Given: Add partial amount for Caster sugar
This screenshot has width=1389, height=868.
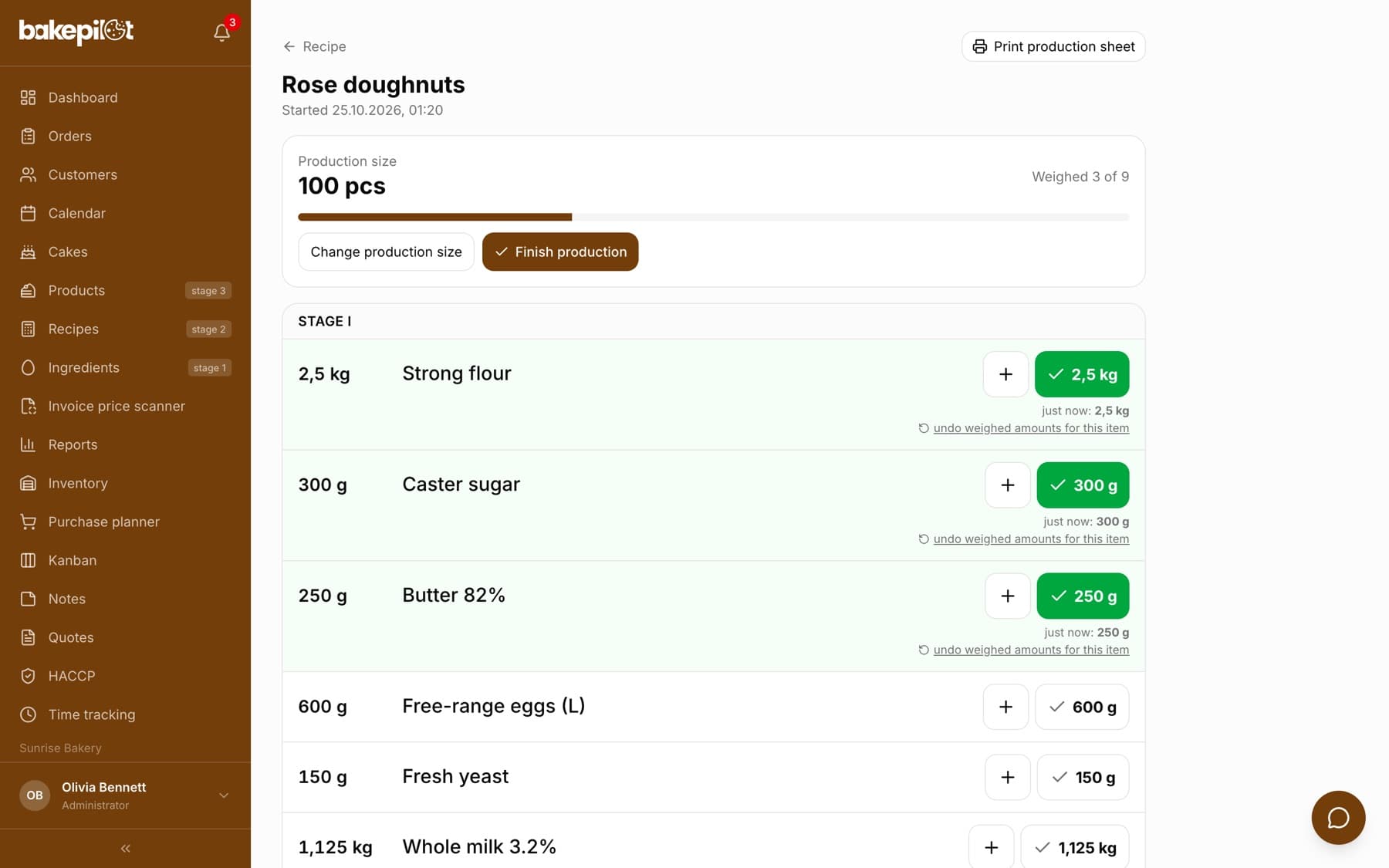Looking at the screenshot, I should [1008, 485].
